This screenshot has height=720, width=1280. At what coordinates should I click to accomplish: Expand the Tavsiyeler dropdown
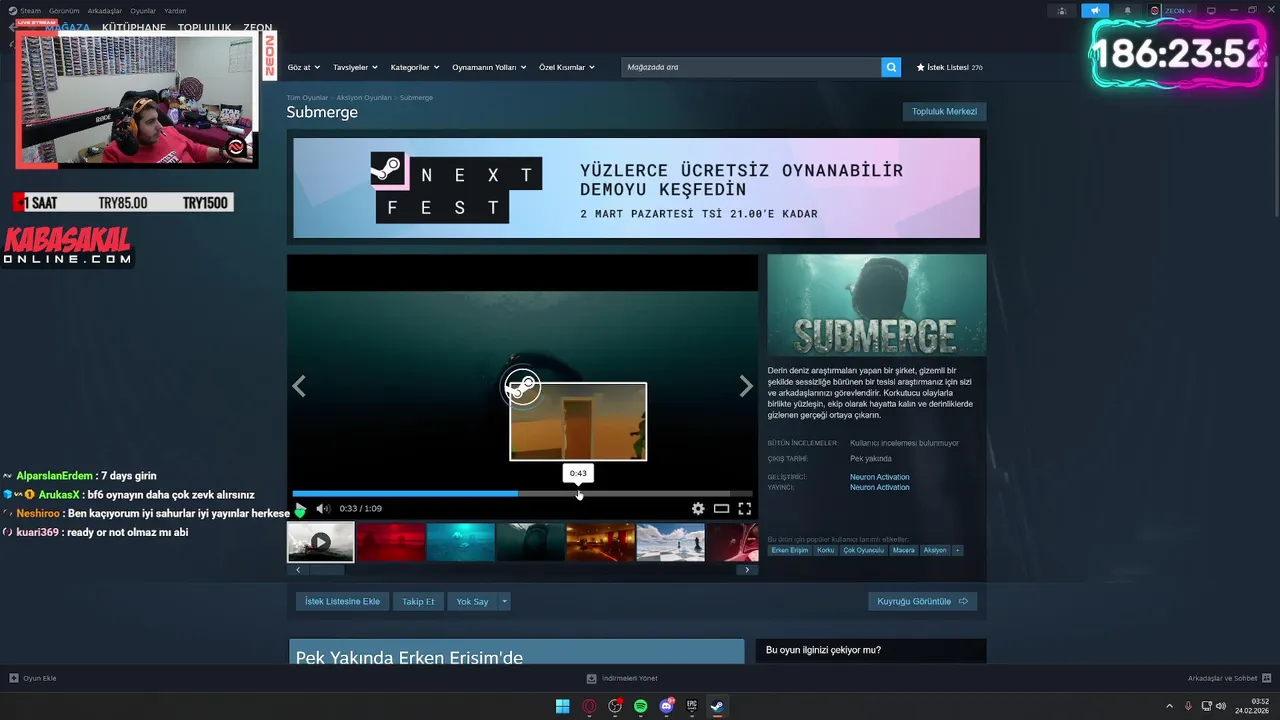pyautogui.click(x=355, y=67)
